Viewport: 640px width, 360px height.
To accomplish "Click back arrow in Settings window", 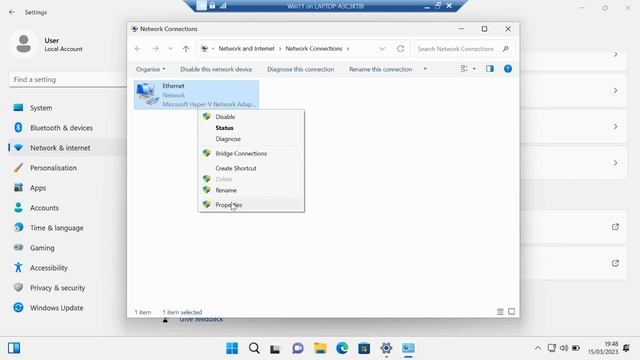I will pos(12,12).
